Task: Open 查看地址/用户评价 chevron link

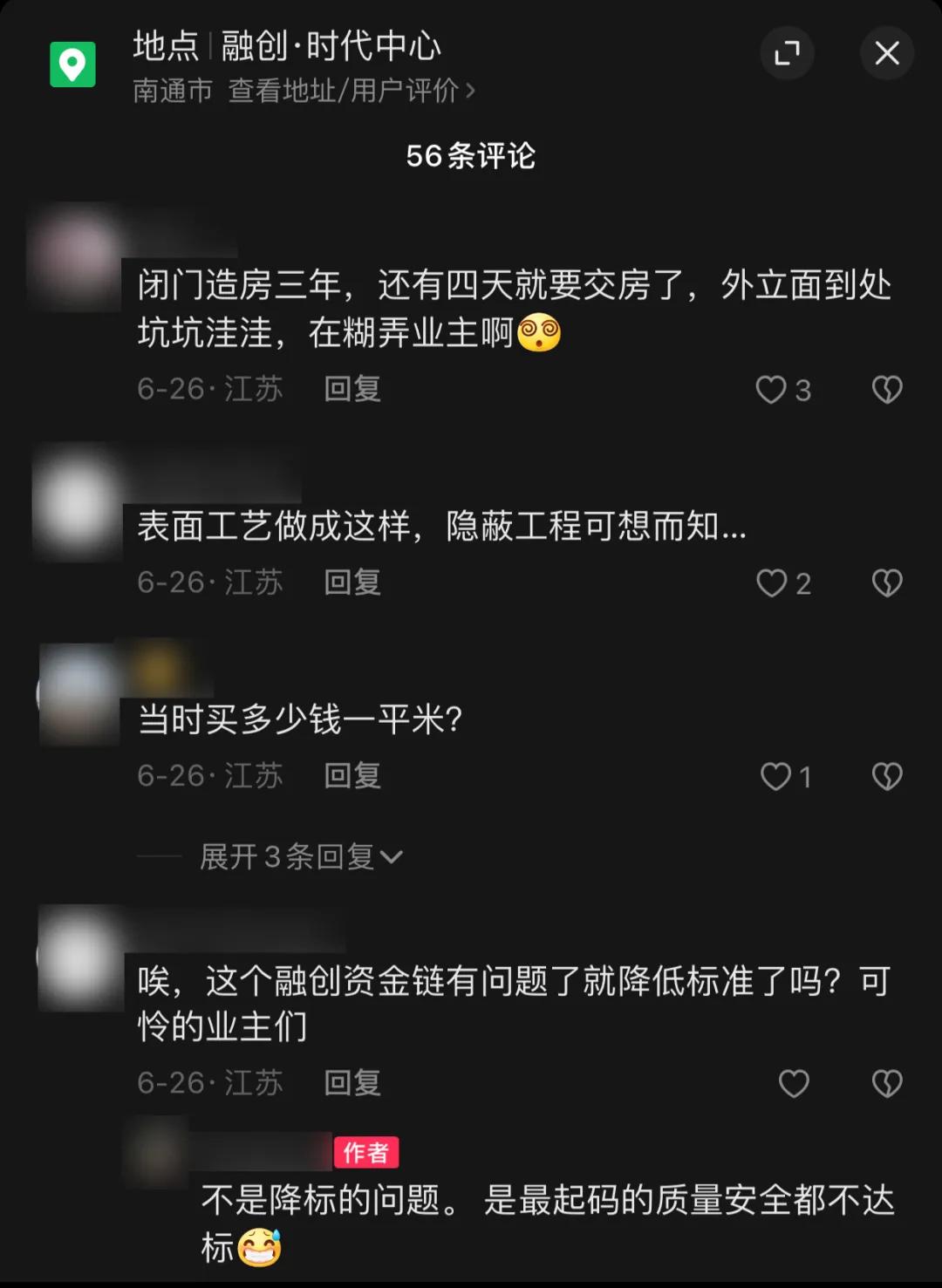Action: pos(352,90)
